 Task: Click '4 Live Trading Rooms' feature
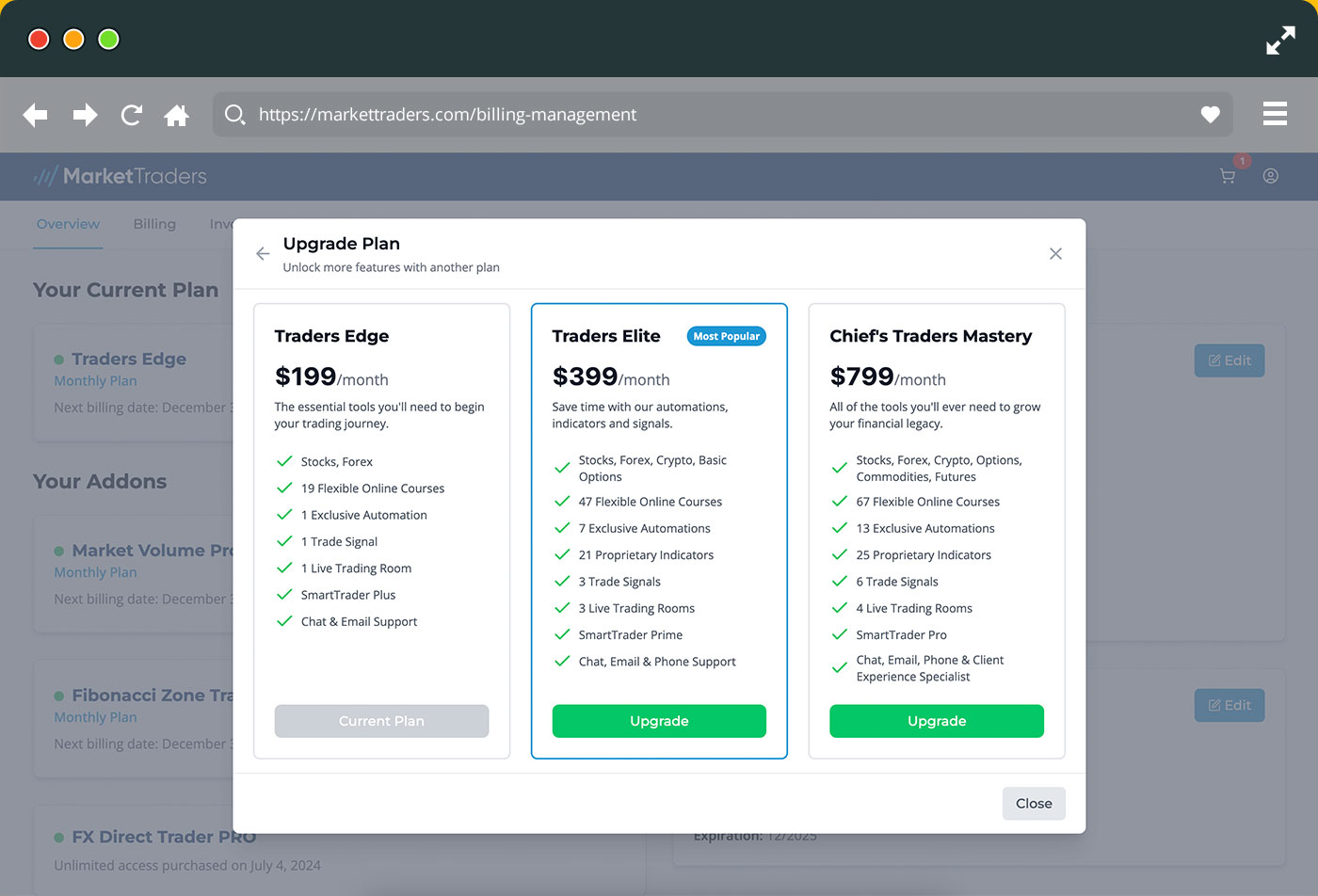click(x=914, y=609)
